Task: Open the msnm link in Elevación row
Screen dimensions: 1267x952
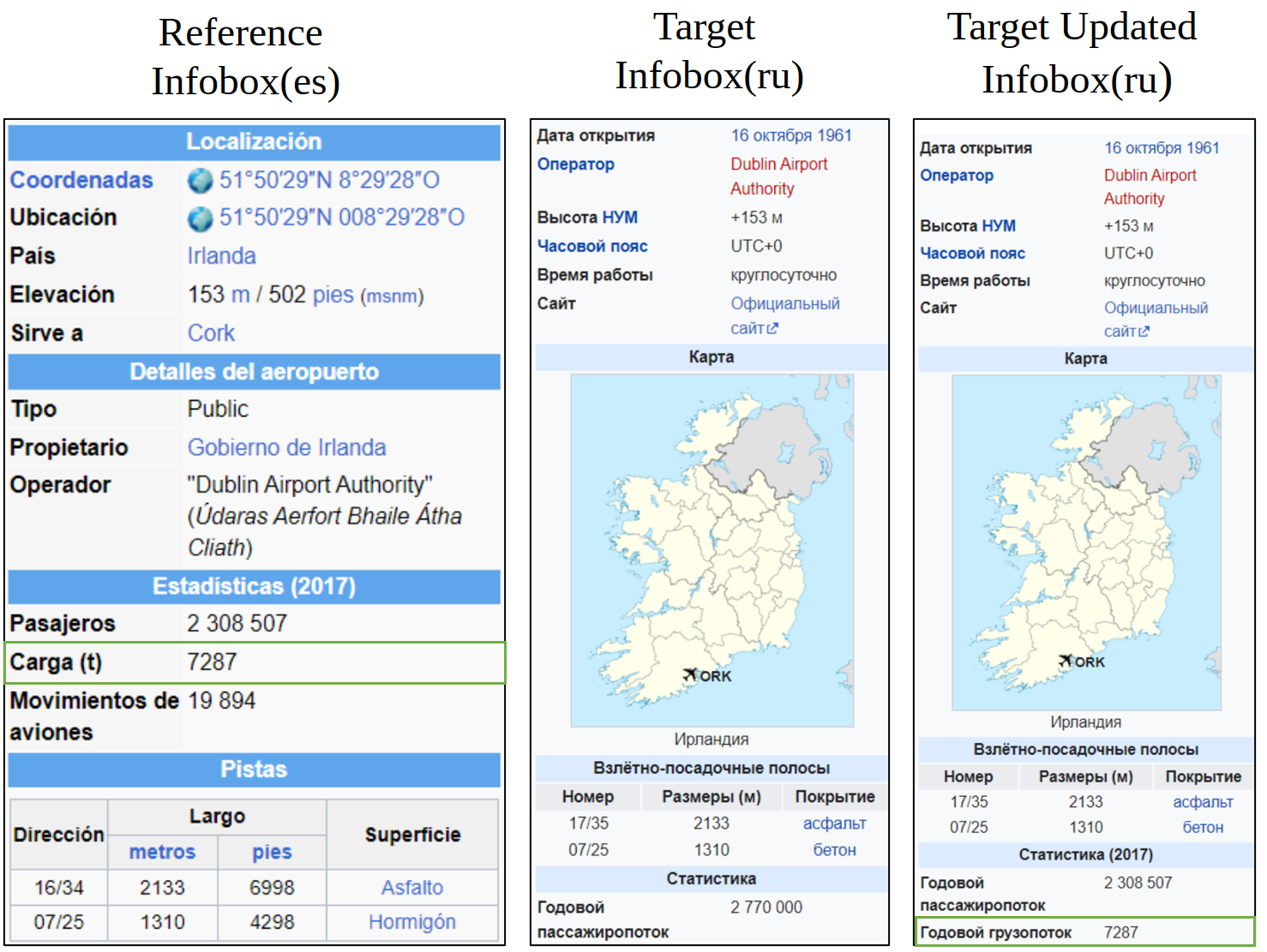Action: (392, 296)
